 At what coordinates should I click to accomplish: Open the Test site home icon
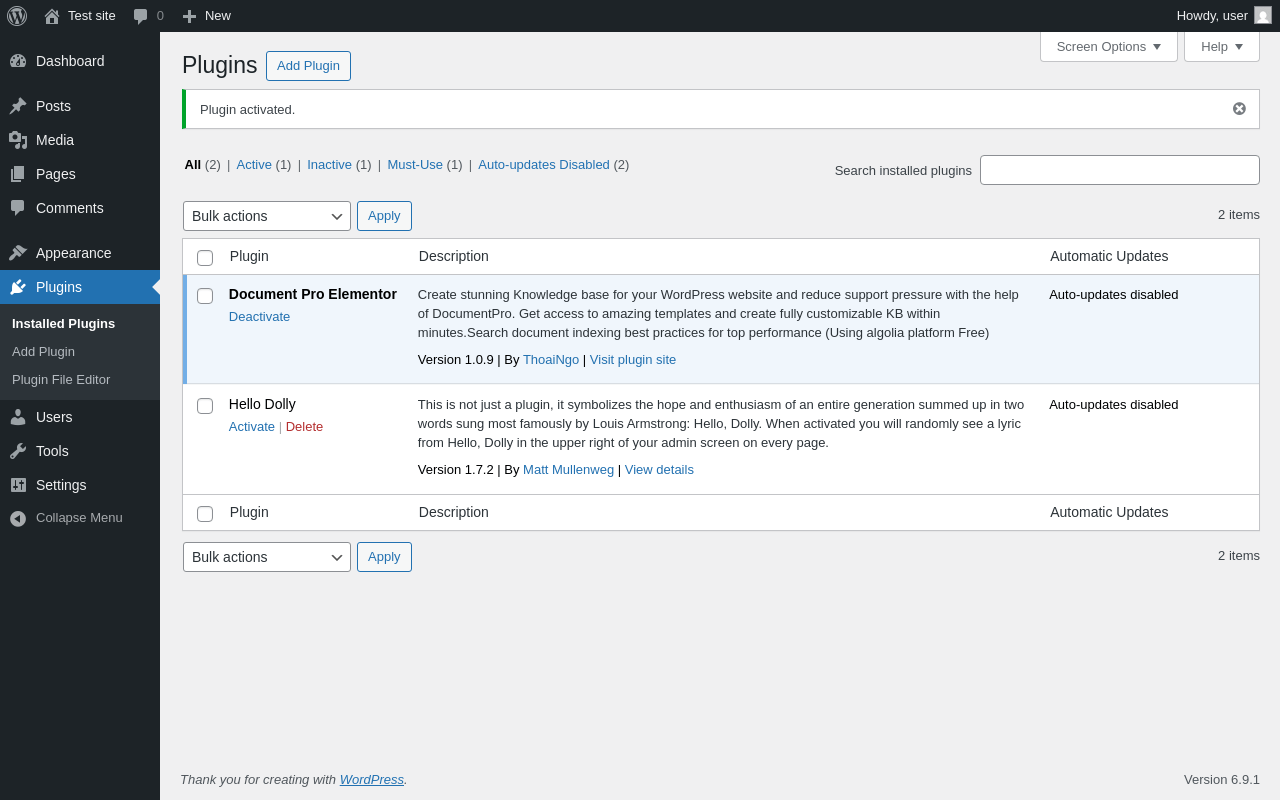pyautogui.click(x=52, y=16)
